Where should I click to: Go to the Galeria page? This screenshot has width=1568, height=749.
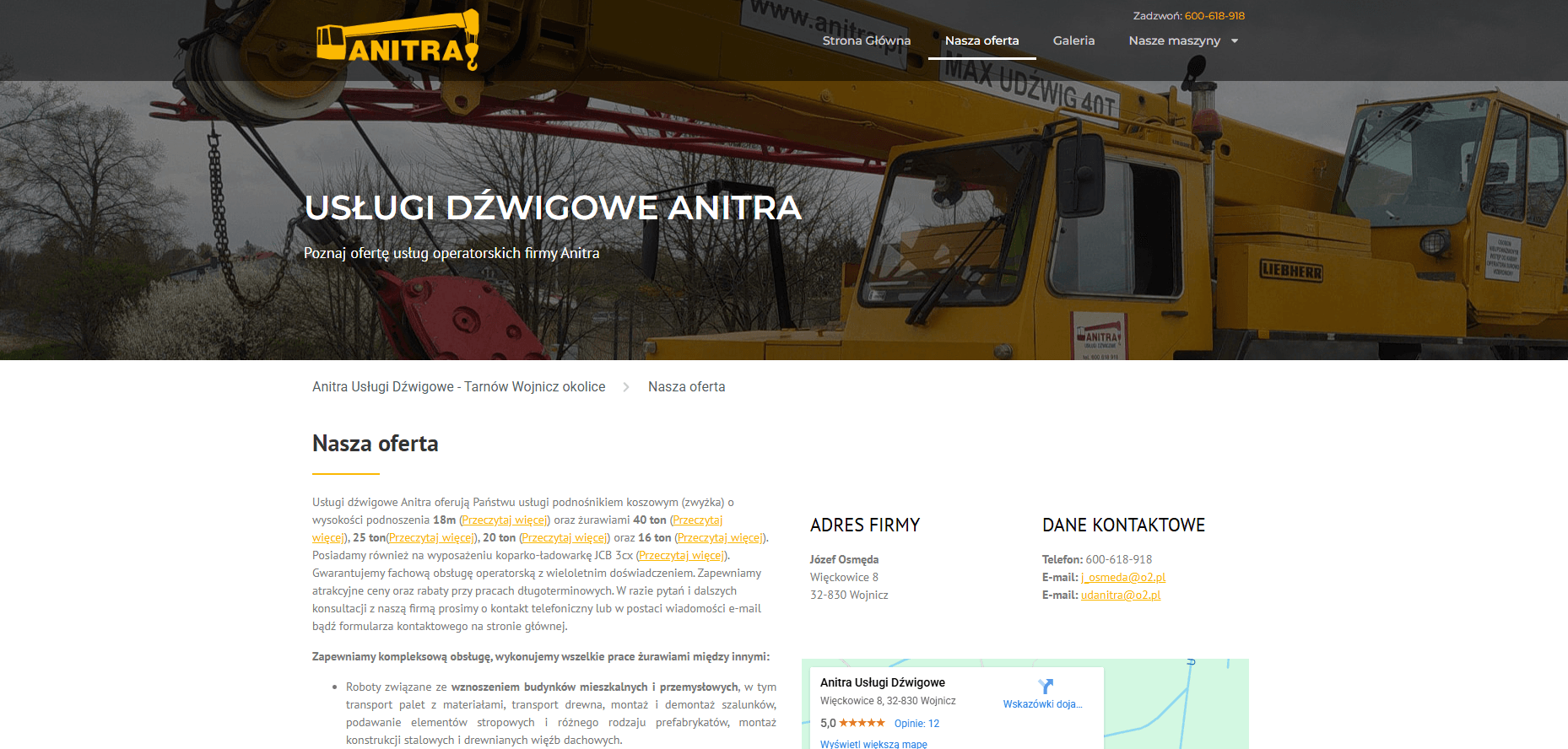click(1073, 40)
